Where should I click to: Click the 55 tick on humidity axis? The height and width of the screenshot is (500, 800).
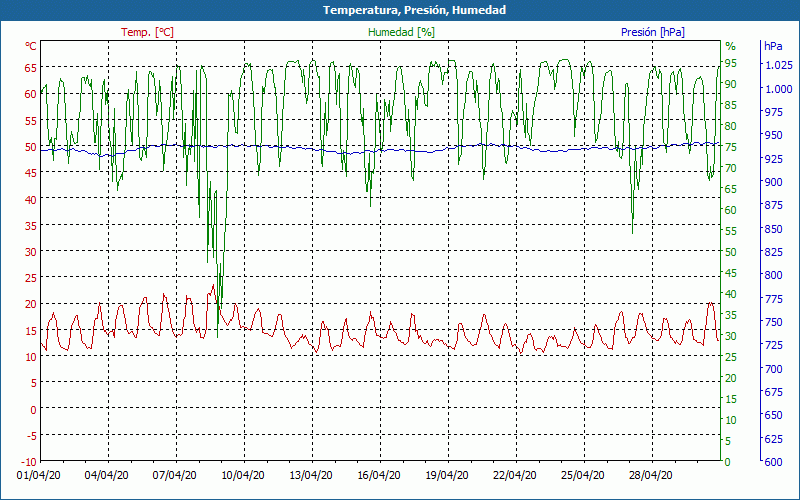coord(731,231)
